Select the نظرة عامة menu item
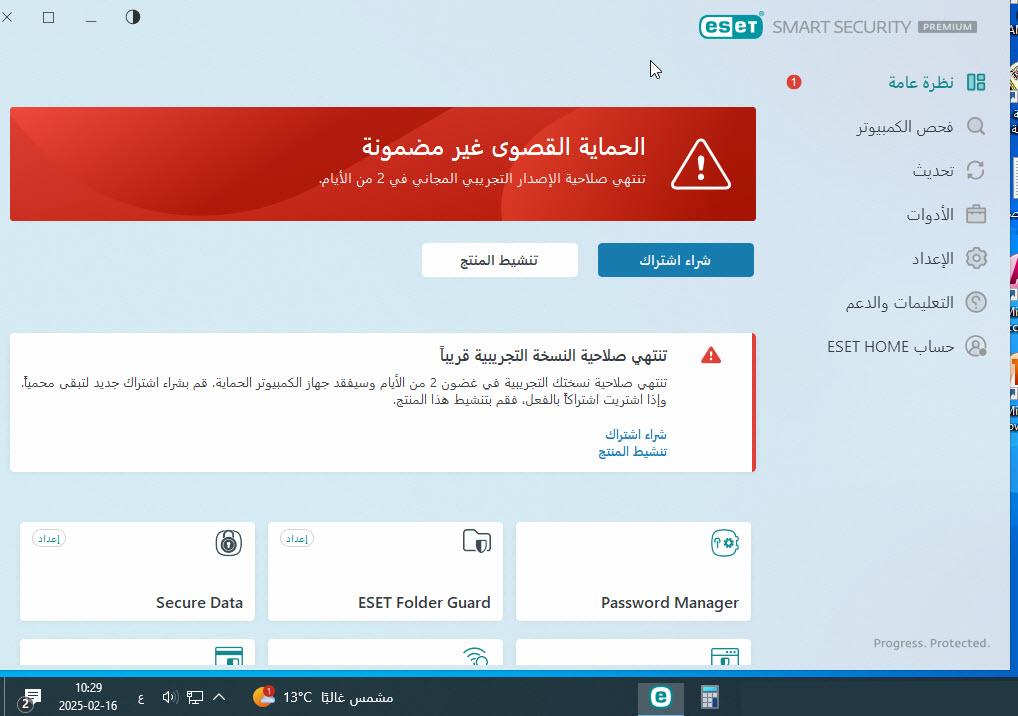This screenshot has width=1018, height=716. point(921,82)
